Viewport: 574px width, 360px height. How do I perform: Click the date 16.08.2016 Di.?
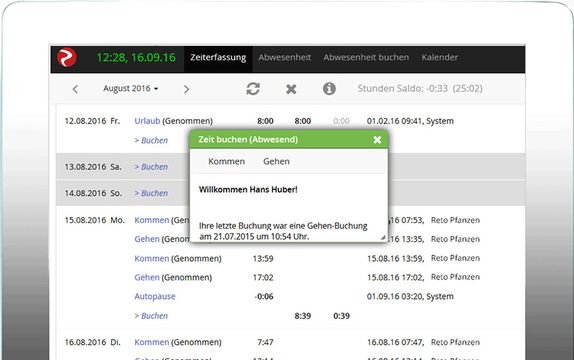pyautogui.click(x=92, y=342)
